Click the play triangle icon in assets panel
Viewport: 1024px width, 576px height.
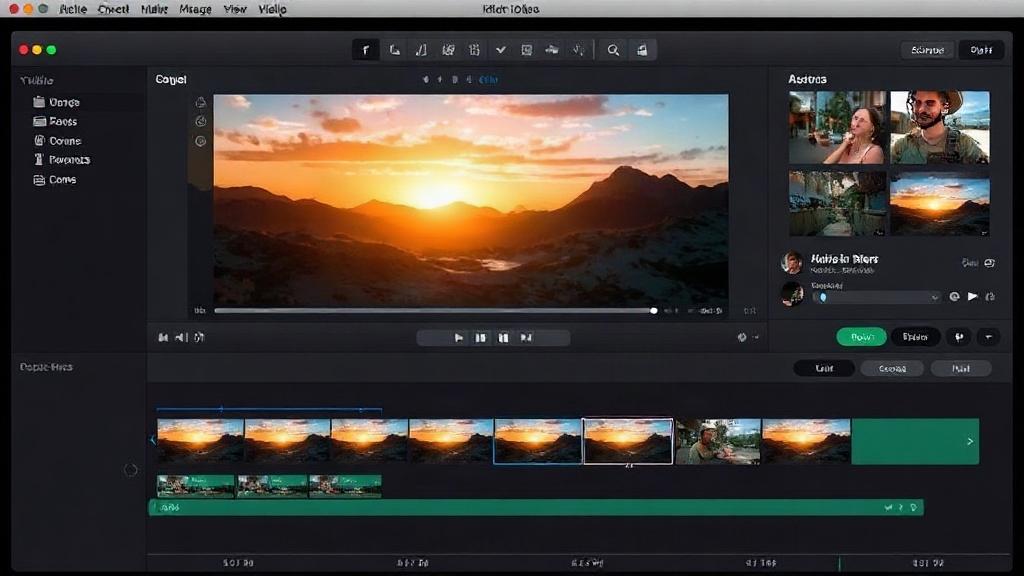972,296
